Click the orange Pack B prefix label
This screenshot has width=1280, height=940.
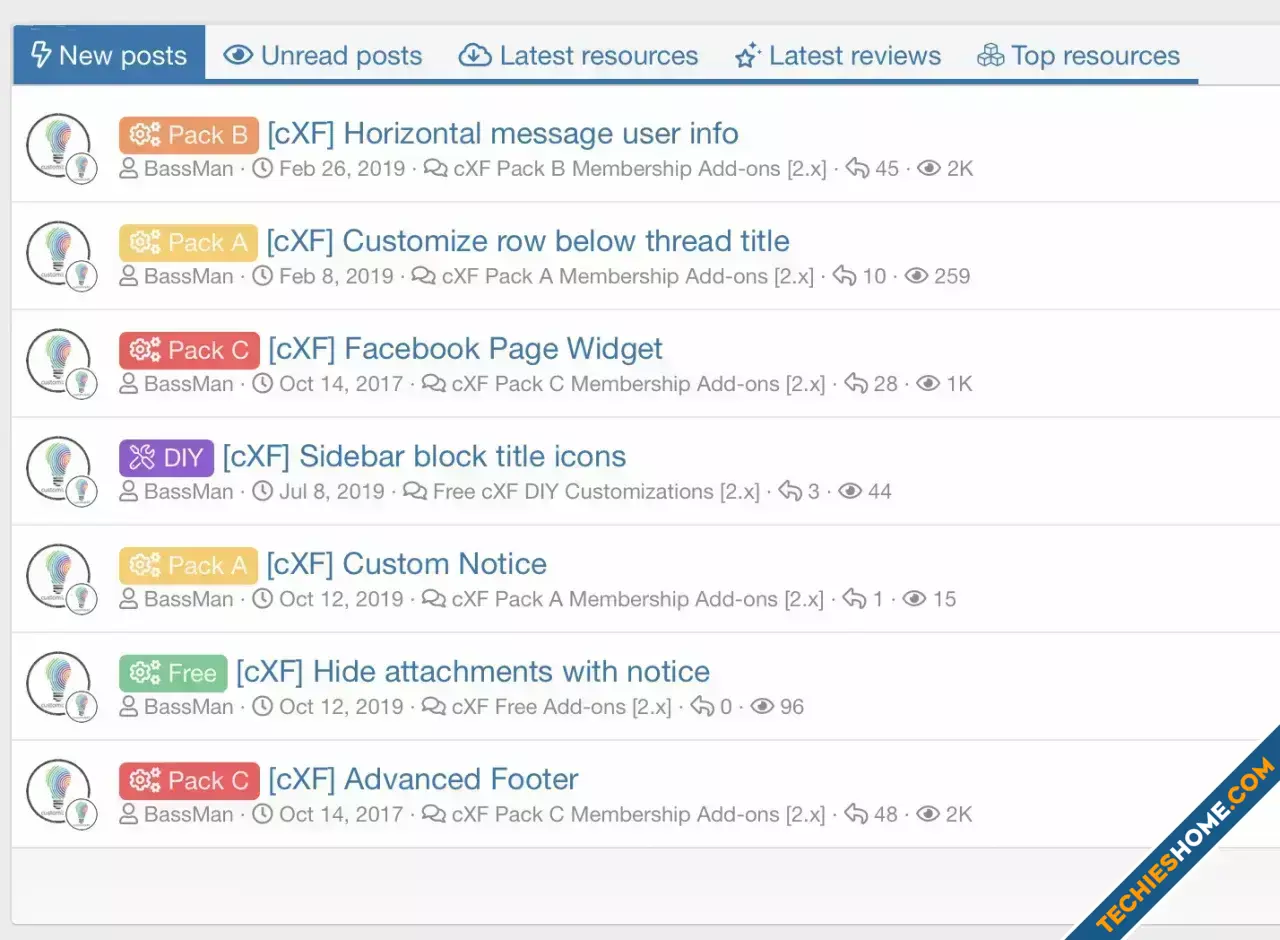point(189,134)
